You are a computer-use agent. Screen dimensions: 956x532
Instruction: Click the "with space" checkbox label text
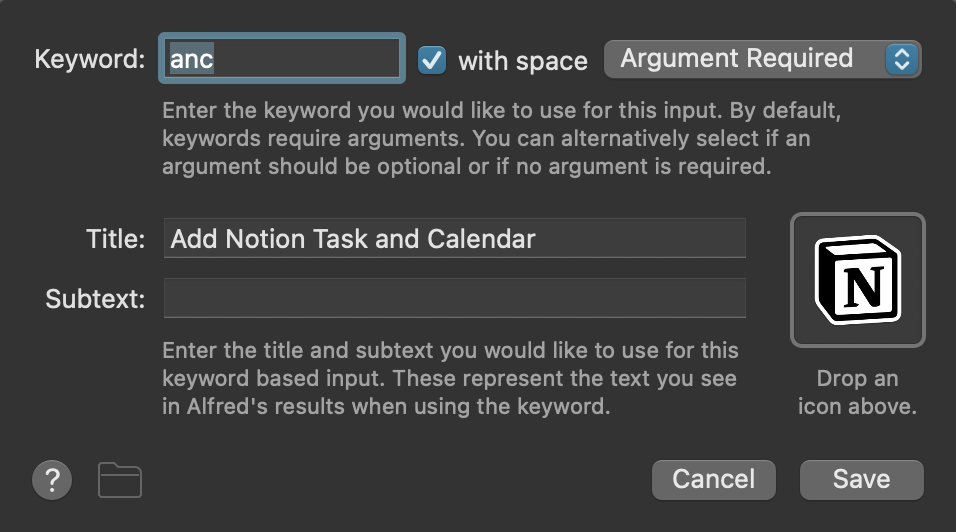(522, 61)
